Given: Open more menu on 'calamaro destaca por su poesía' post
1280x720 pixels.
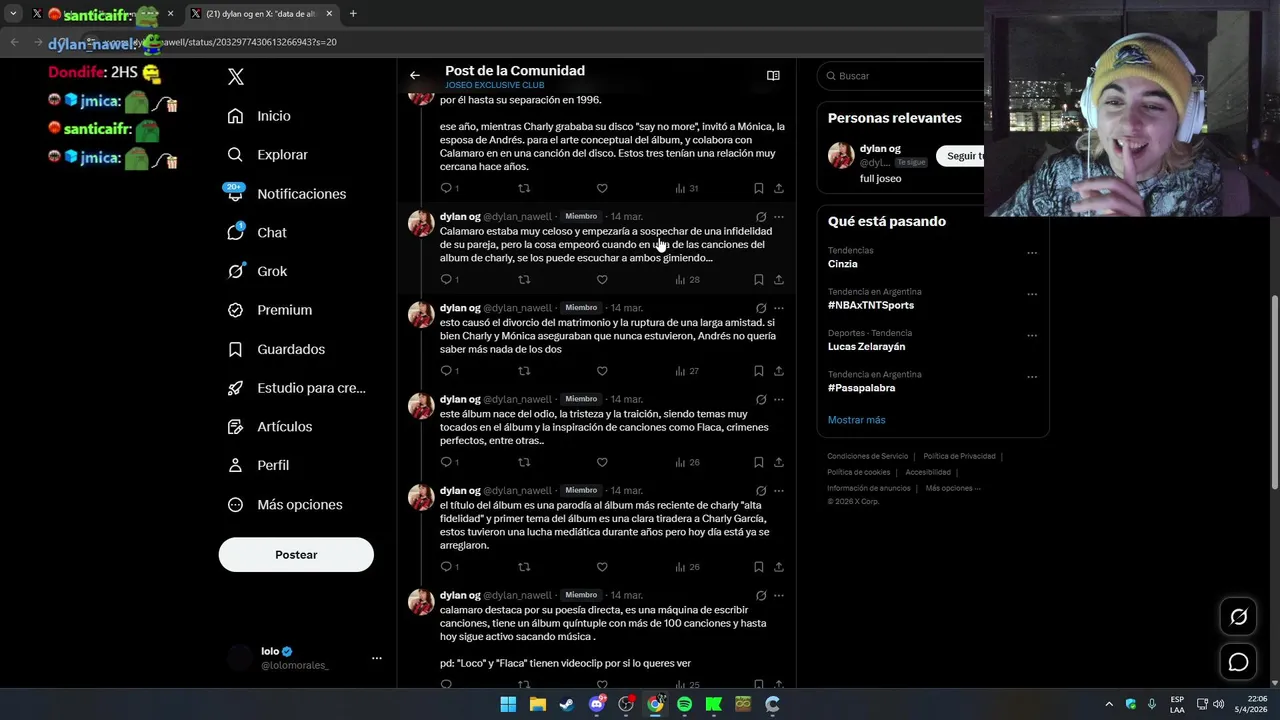Looking at the screenshot, I should (779, 595).
